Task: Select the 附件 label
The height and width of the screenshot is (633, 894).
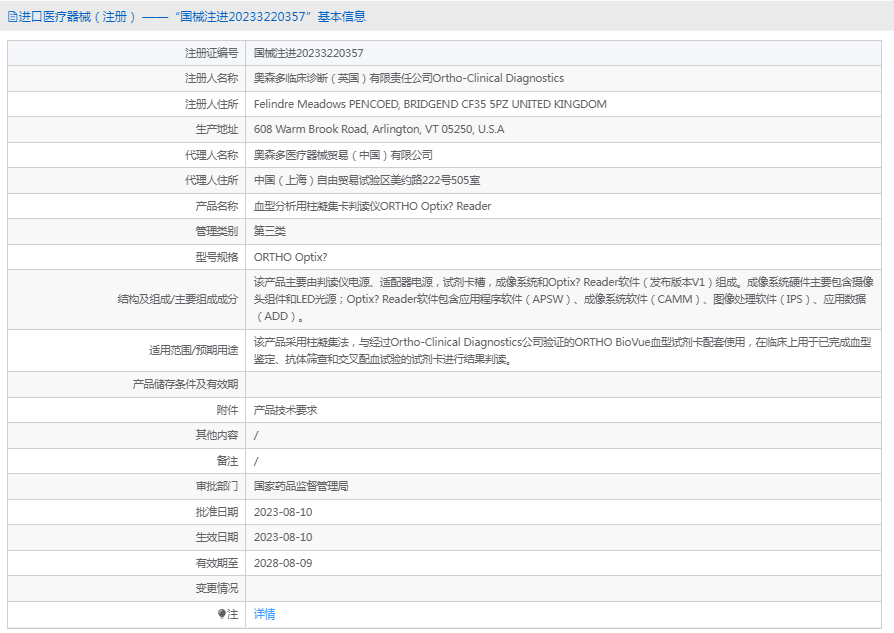Action: [x=227, y=409]
